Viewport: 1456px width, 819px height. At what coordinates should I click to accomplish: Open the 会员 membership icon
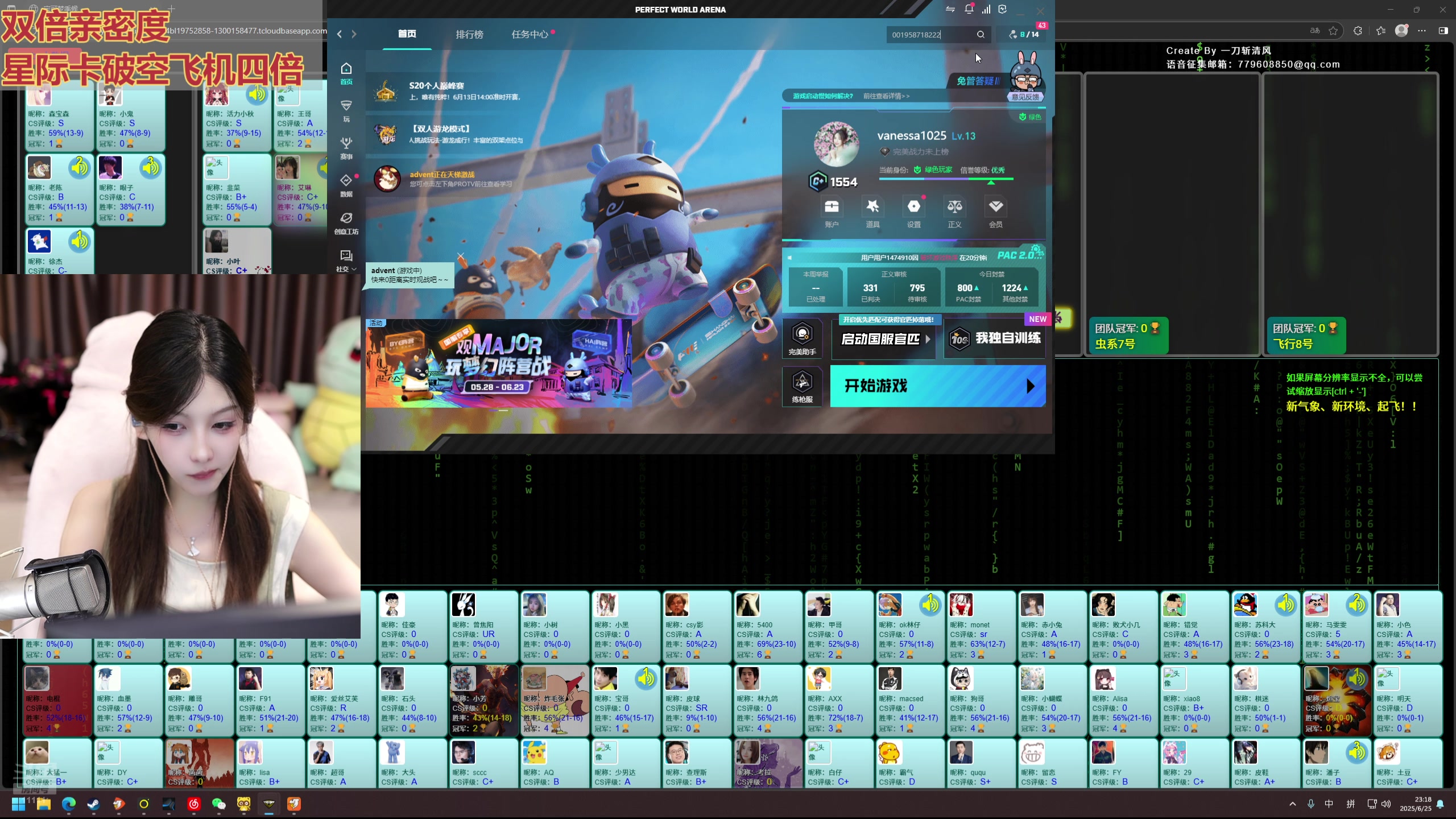tap(996, 212)
